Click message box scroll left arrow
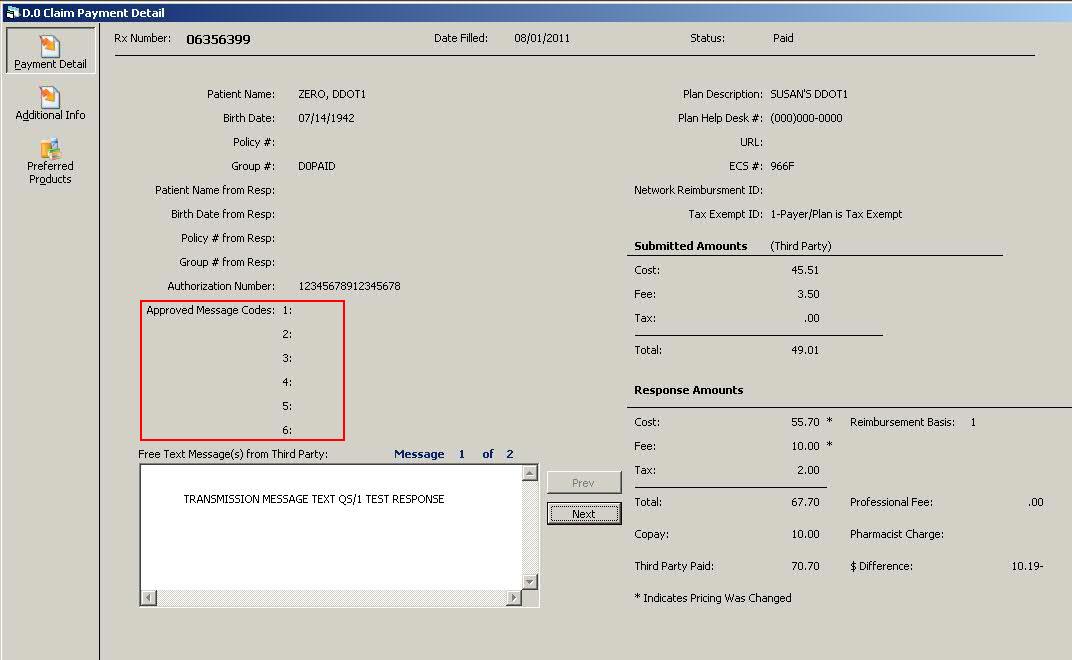 pyautogui.click(x=148, y=598)
